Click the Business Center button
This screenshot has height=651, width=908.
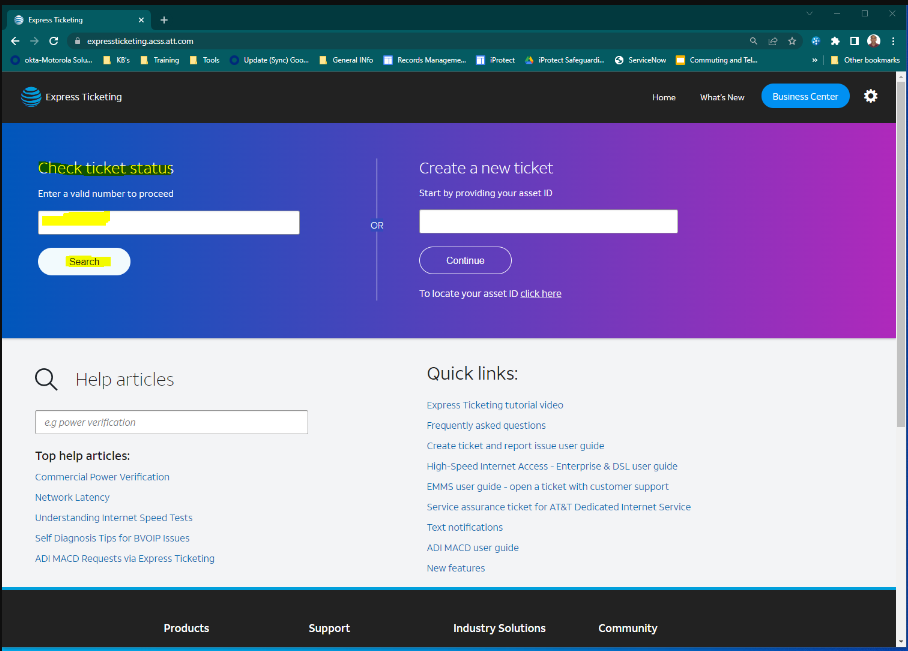click(806, 96)
